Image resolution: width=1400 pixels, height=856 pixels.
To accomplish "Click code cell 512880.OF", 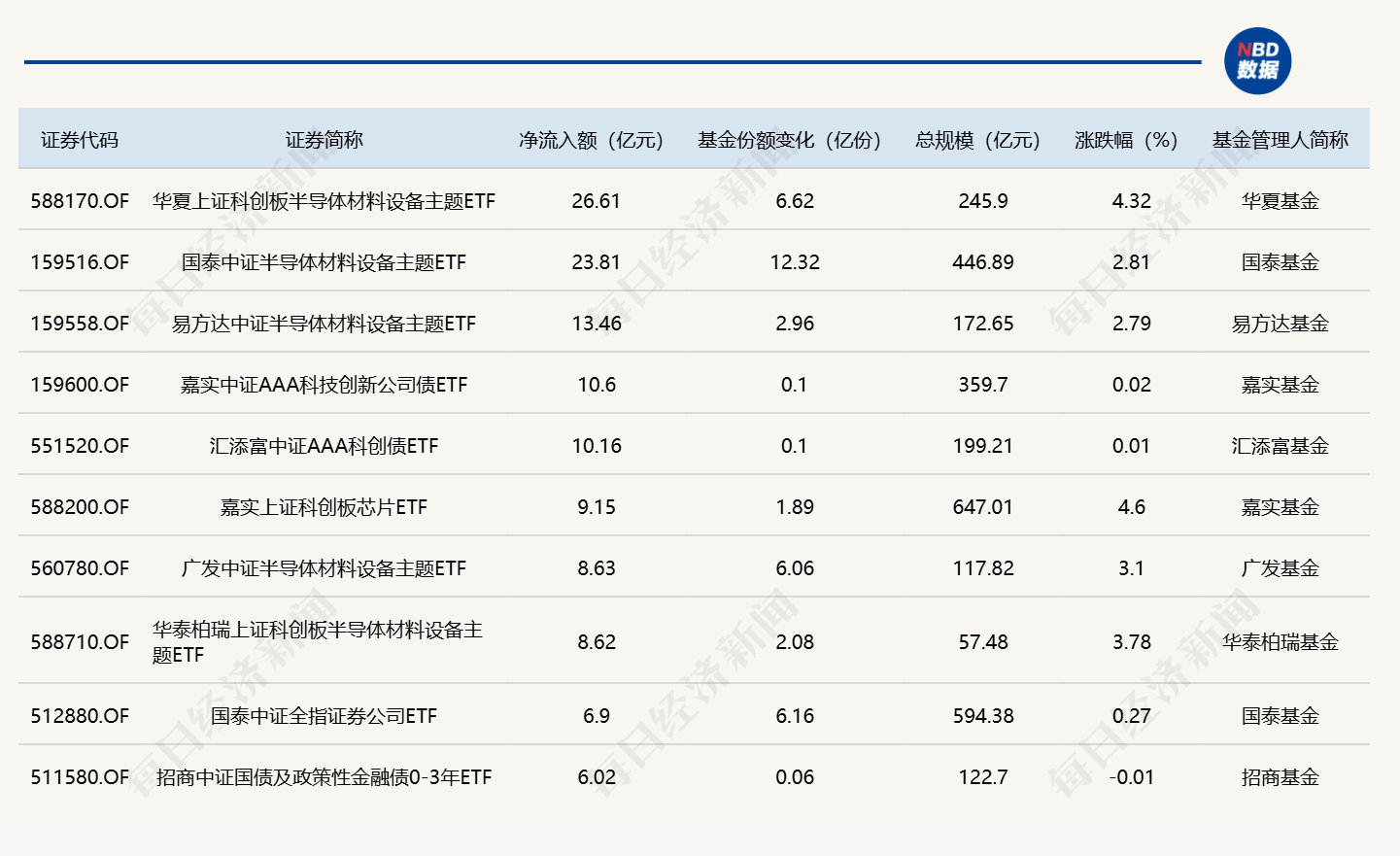I will (80, 716).
